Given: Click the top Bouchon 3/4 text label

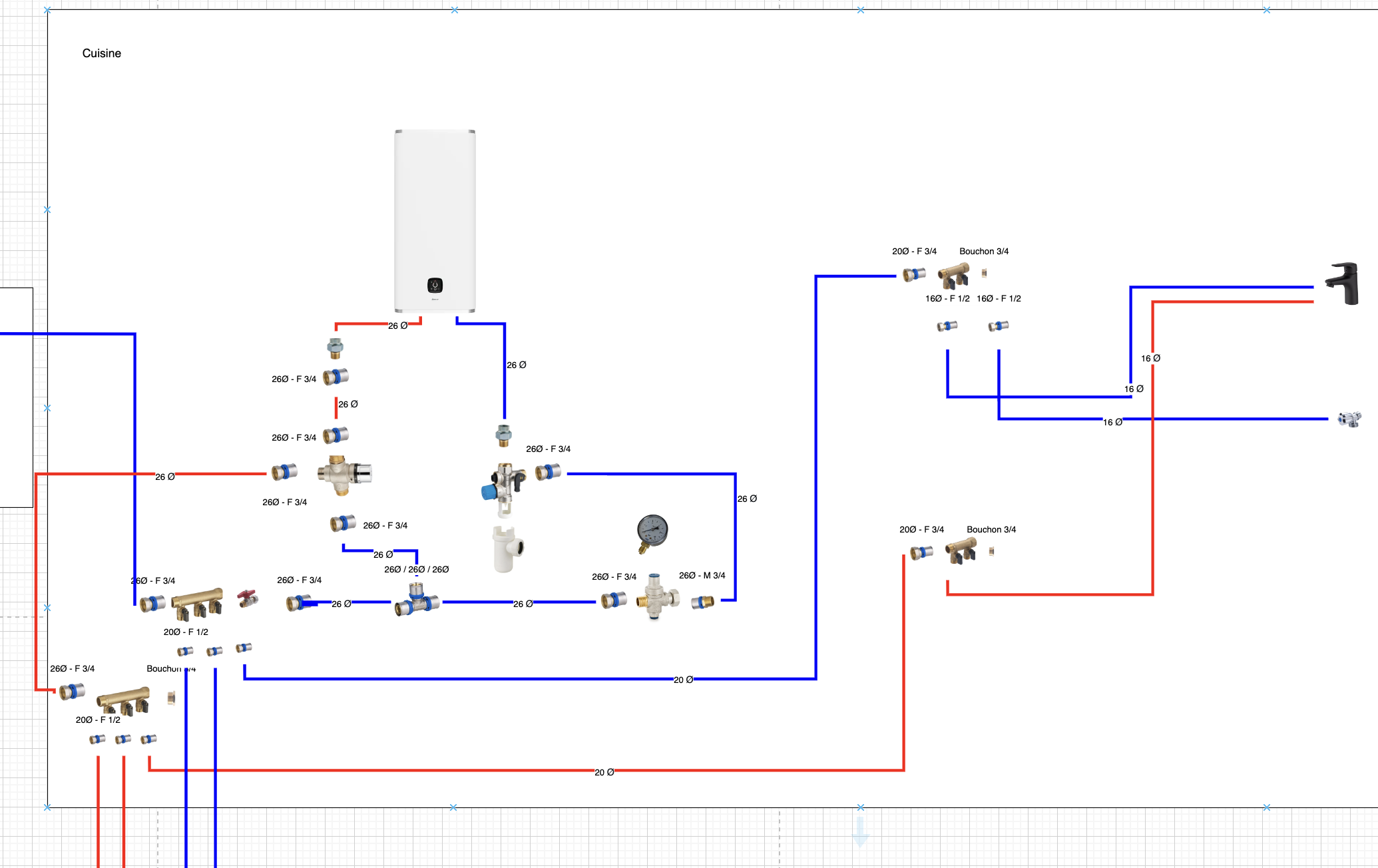Looking at the screenshot, I should [983, 251].
